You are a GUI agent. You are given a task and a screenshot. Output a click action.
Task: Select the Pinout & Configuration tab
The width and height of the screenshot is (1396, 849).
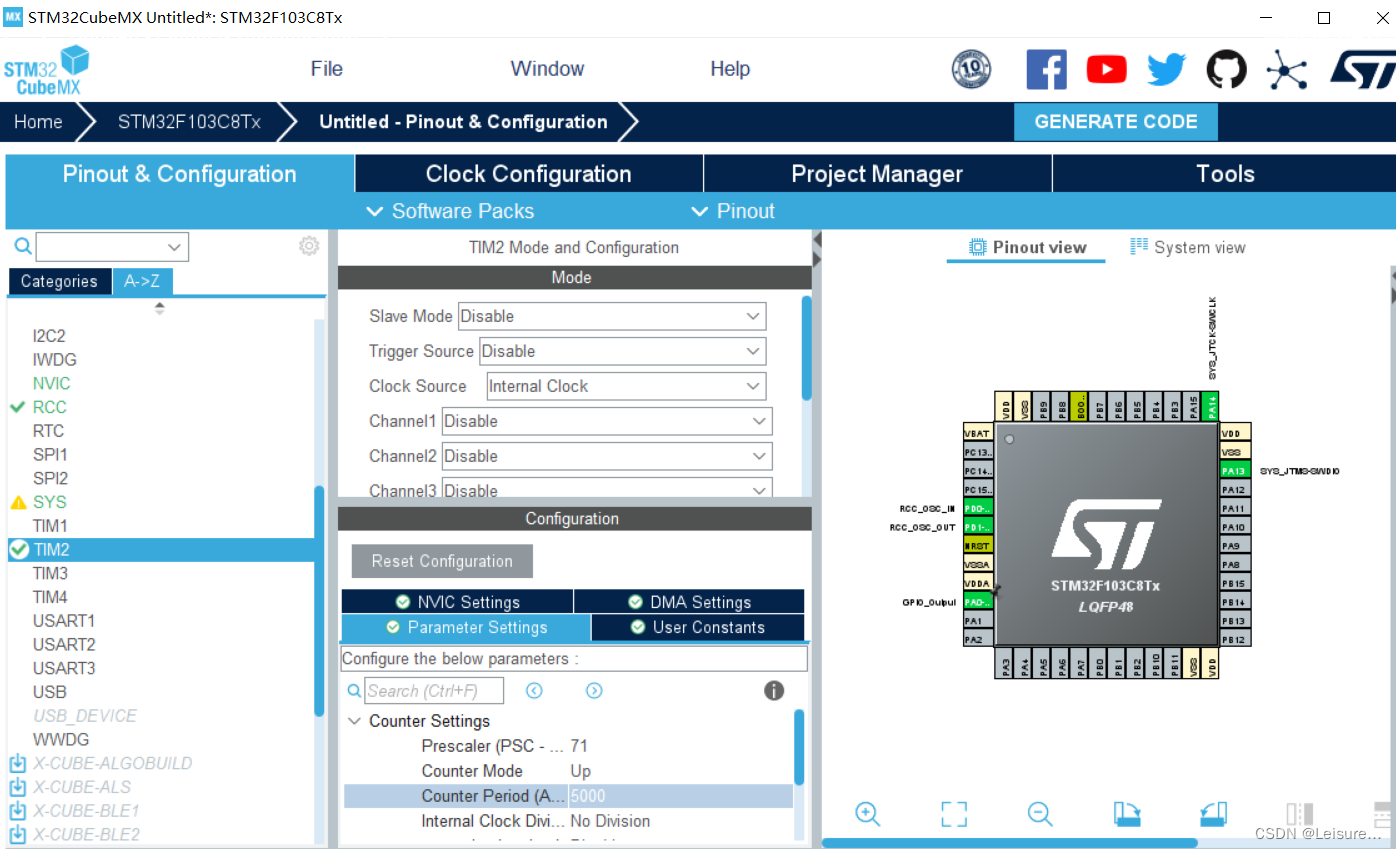180,174
